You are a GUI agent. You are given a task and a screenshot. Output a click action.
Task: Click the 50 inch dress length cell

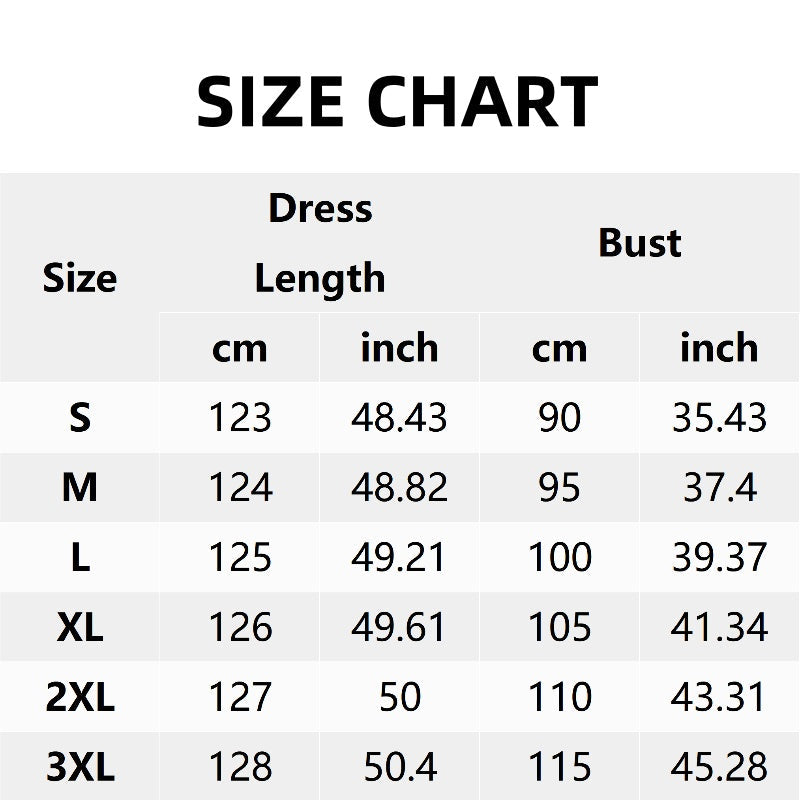[399, 697]
